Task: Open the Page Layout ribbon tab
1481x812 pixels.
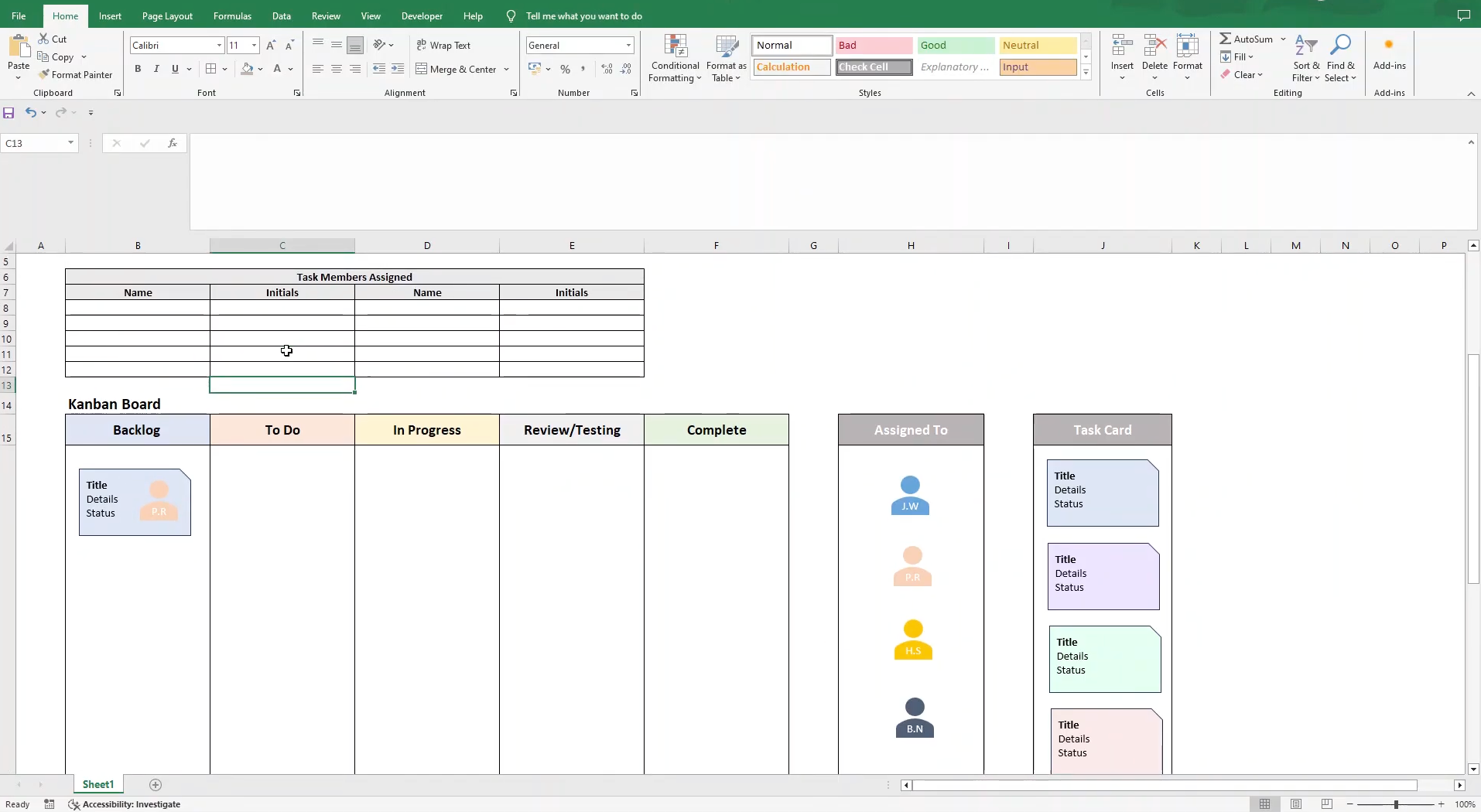Action: (167, 16)
